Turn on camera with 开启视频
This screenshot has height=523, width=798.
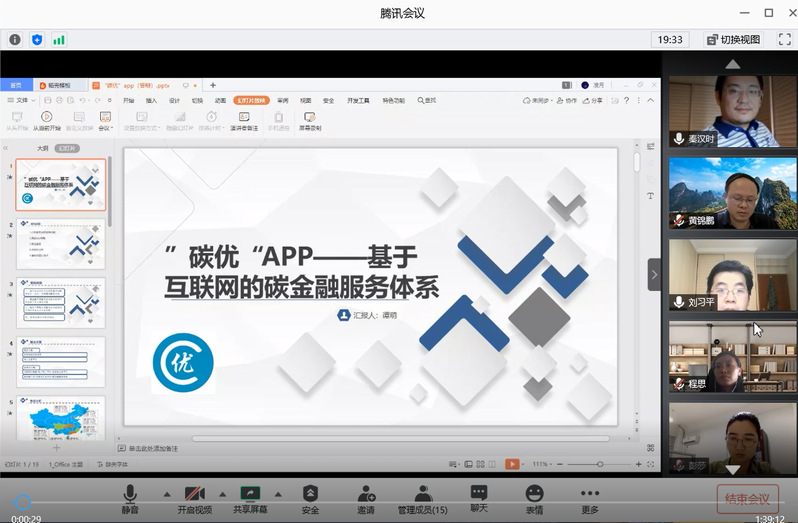pos(194,496)
